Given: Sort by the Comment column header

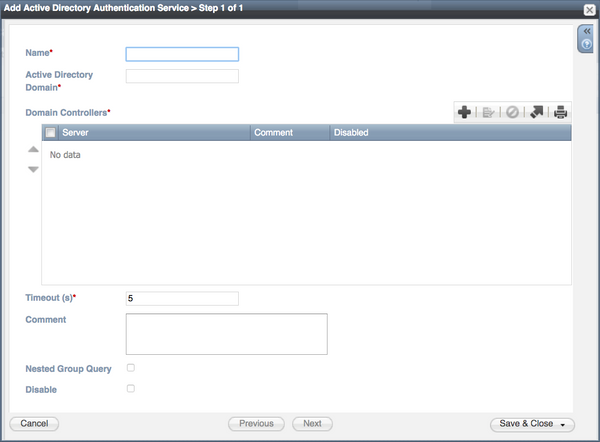Looking at the screenshot, I should 290,132.
